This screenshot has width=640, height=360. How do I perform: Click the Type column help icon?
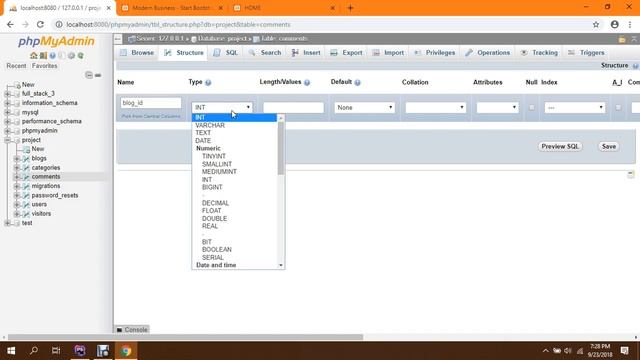[x=208, y=82]
